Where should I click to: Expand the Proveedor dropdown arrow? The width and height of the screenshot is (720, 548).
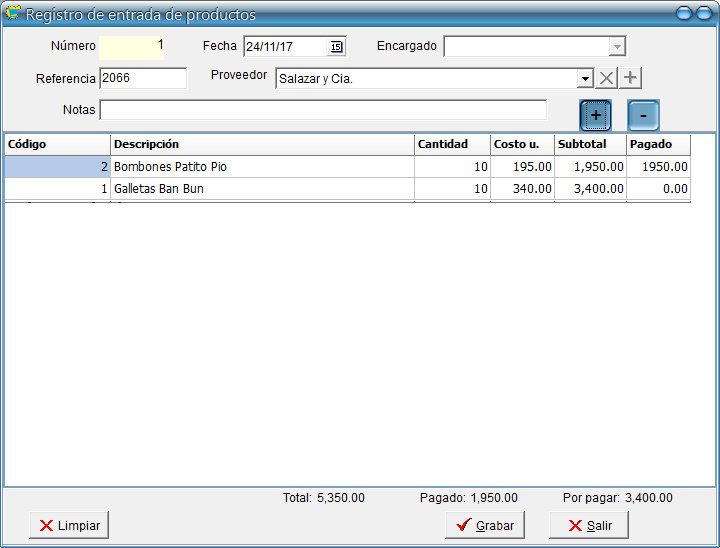(x=585, y=79)
